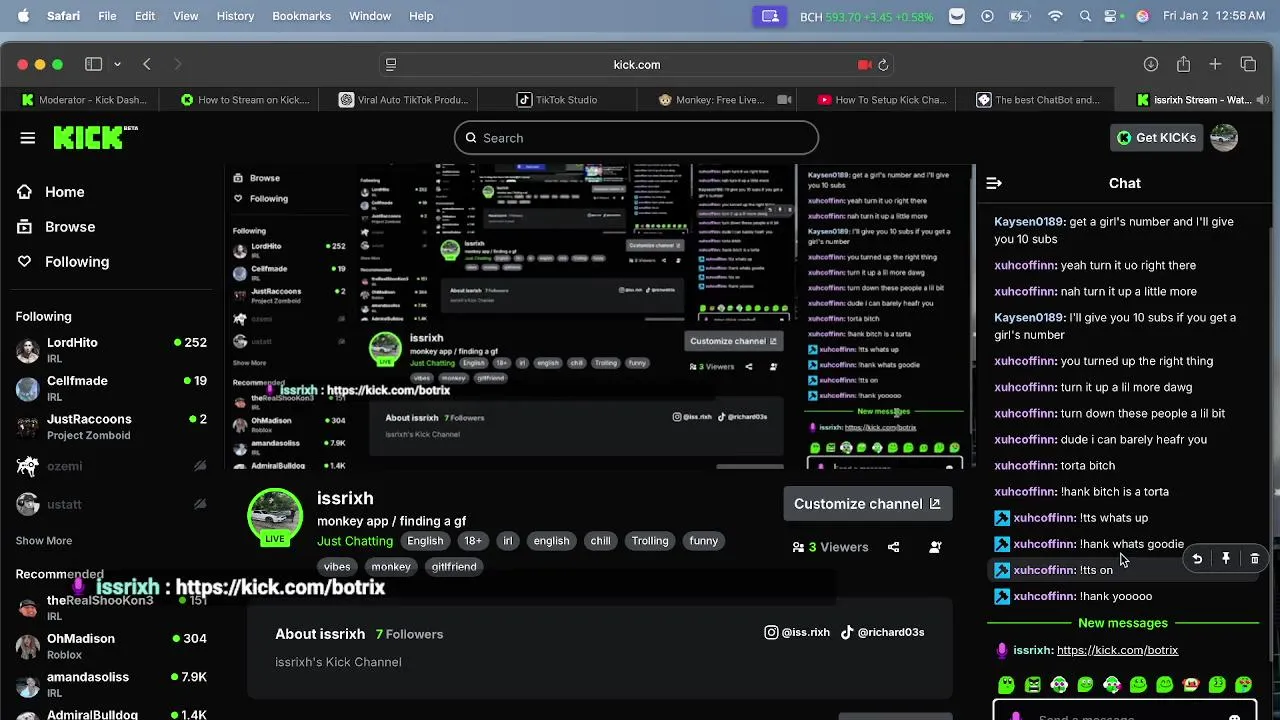1280x720 pixels.
Task: Click the issrixh channel avatar with LIVE badge
Action: coord(275,517)
